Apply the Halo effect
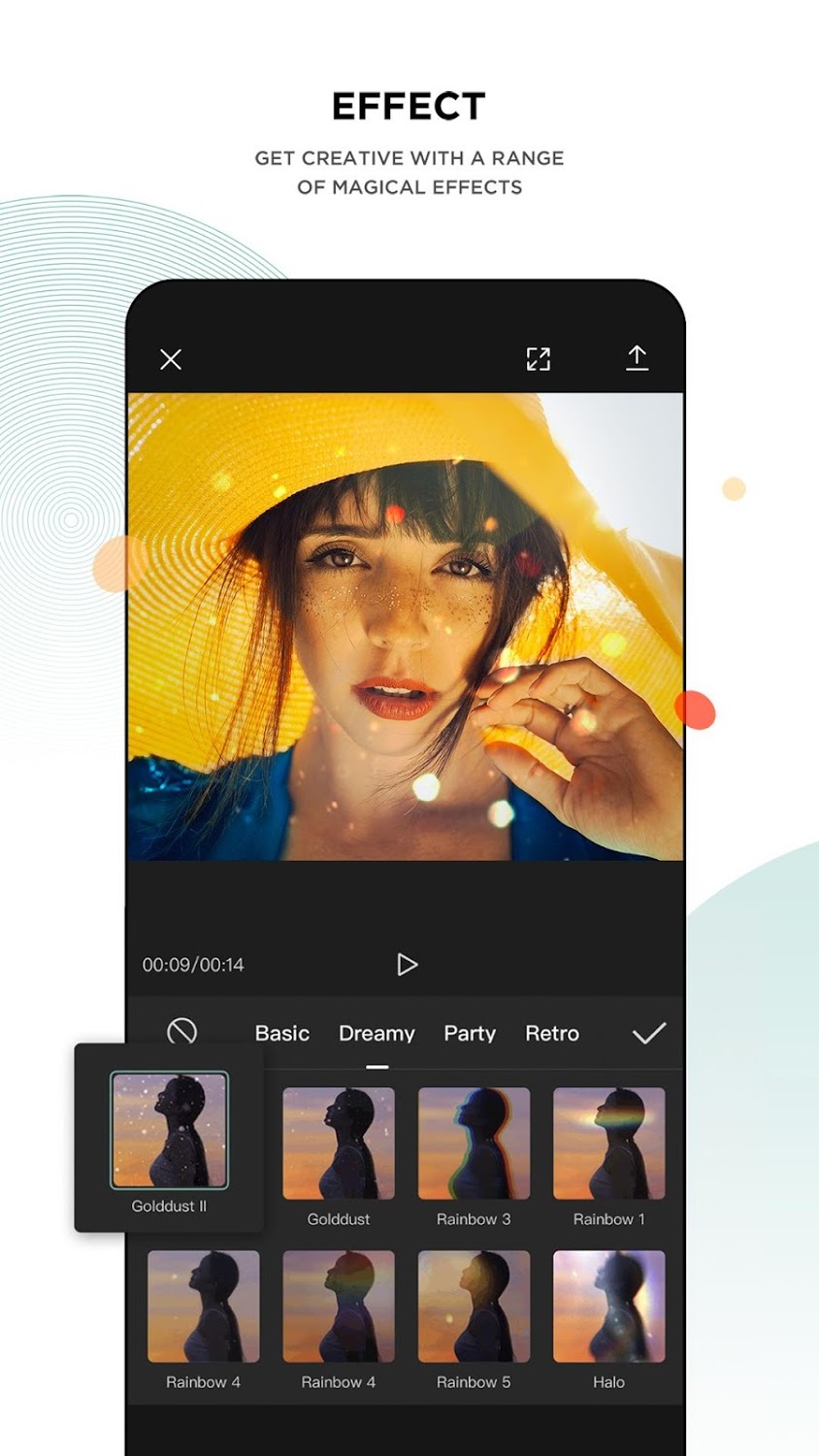Screen dimensions: 819x1456 [609, 1307]
